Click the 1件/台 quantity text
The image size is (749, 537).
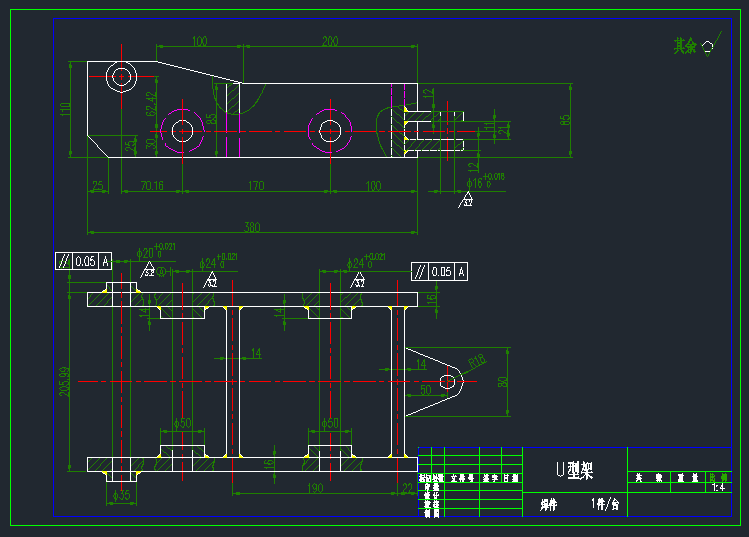[605, 504]
